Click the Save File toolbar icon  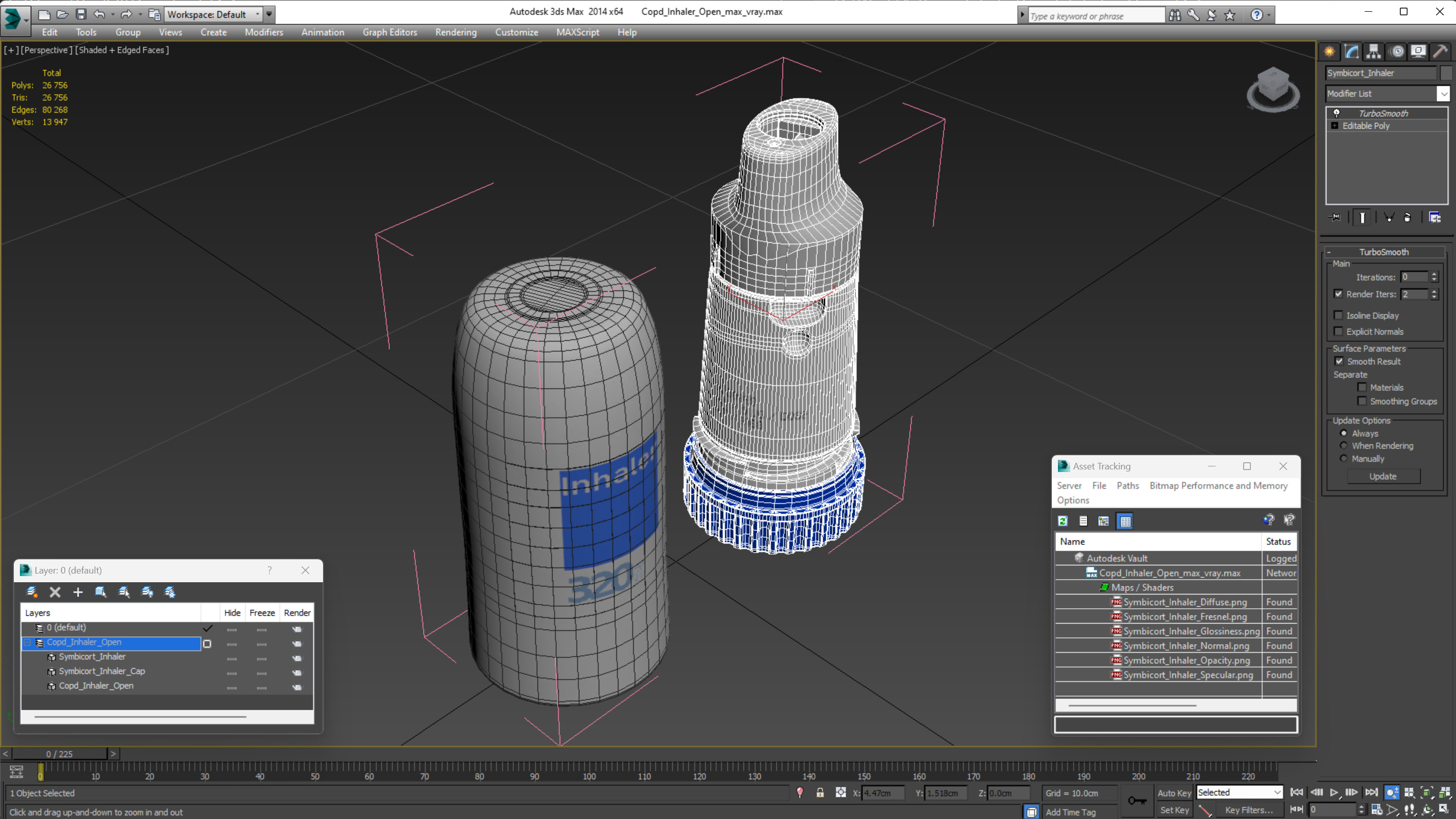tap(81, 14)
